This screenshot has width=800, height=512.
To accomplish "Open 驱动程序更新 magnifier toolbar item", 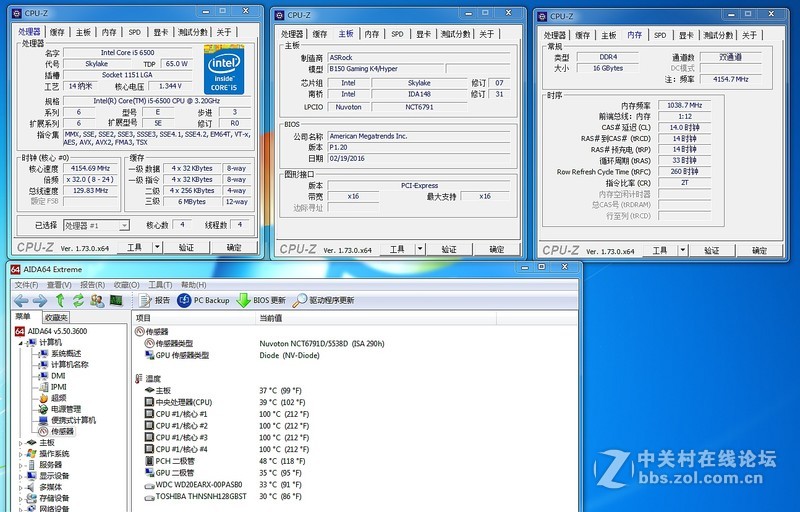I will click(x=323, y=300).
